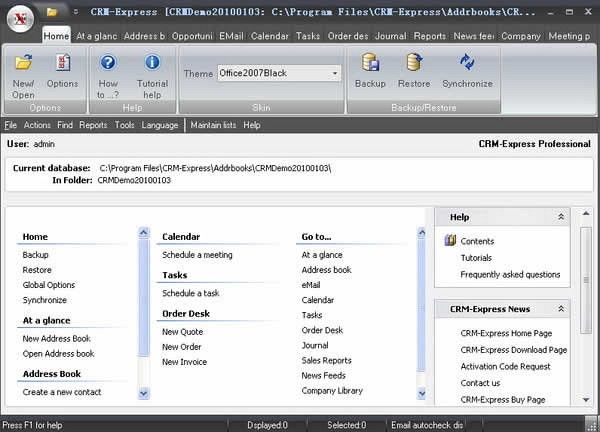This screenshot has height=432, width=600.
Task: Open the File menu
Action: (x=10, y=125)
